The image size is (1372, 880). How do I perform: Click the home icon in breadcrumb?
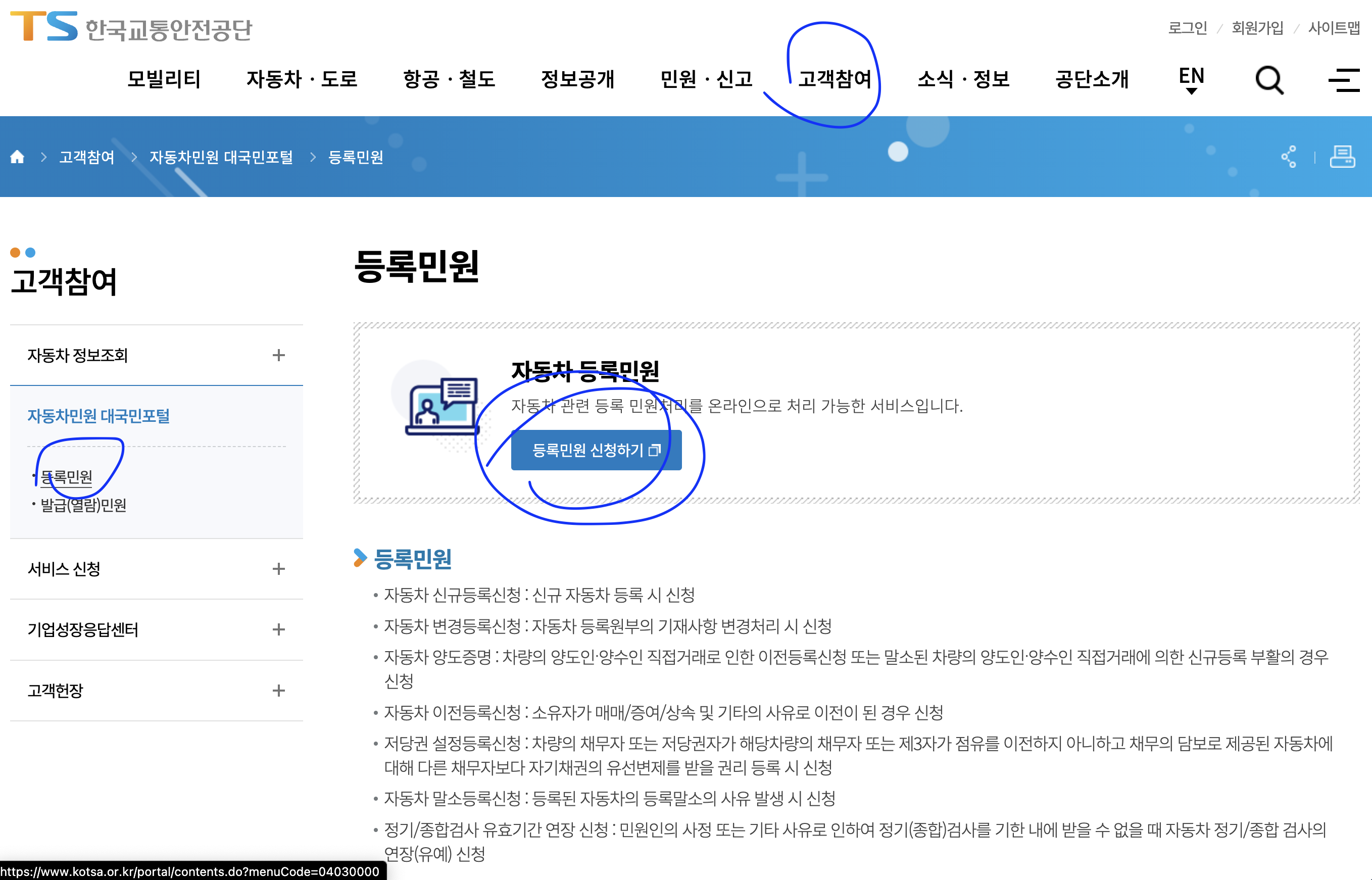pos(17,157)
